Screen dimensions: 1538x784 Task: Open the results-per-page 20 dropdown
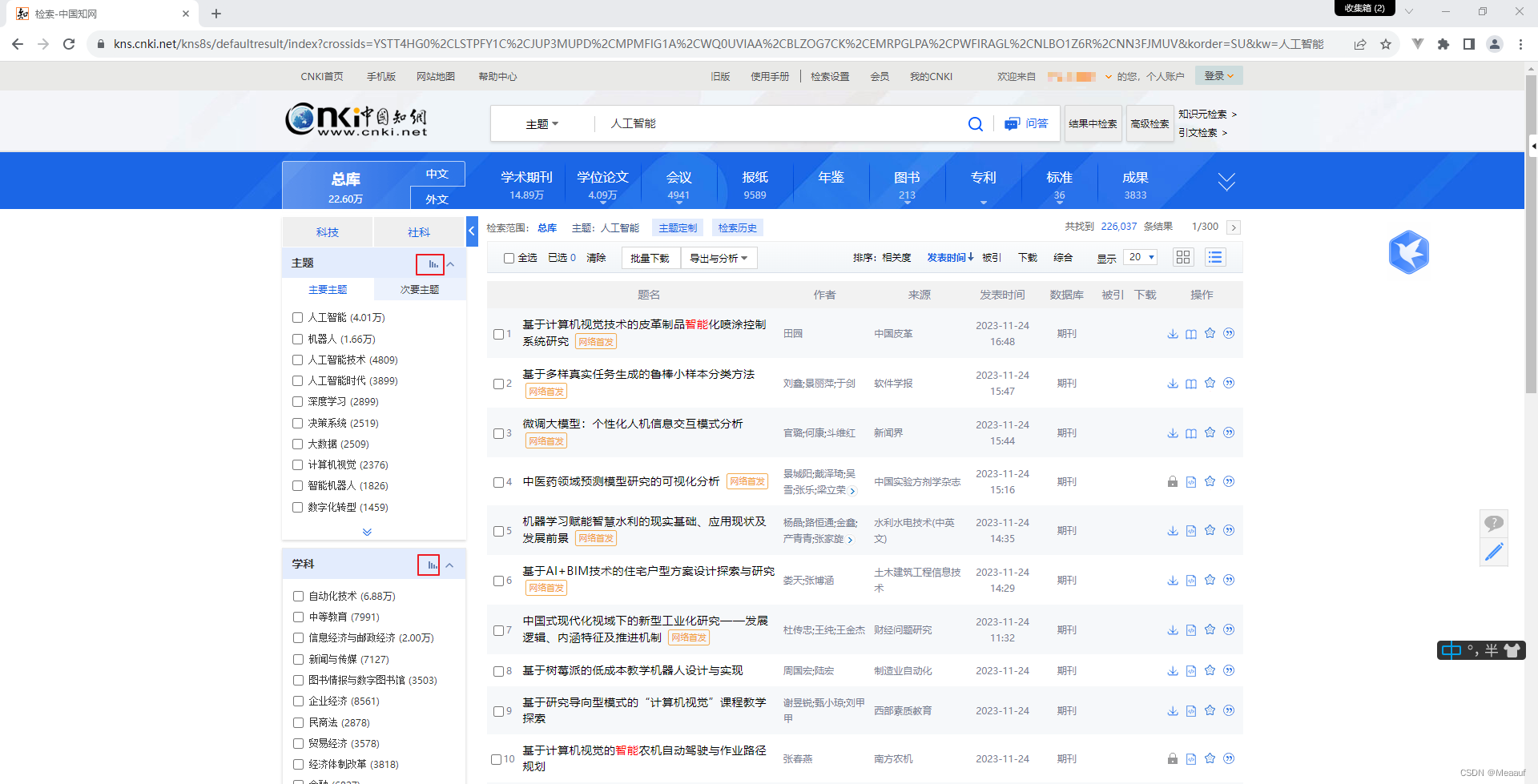pyautogui.click(x=1141, y=257)
